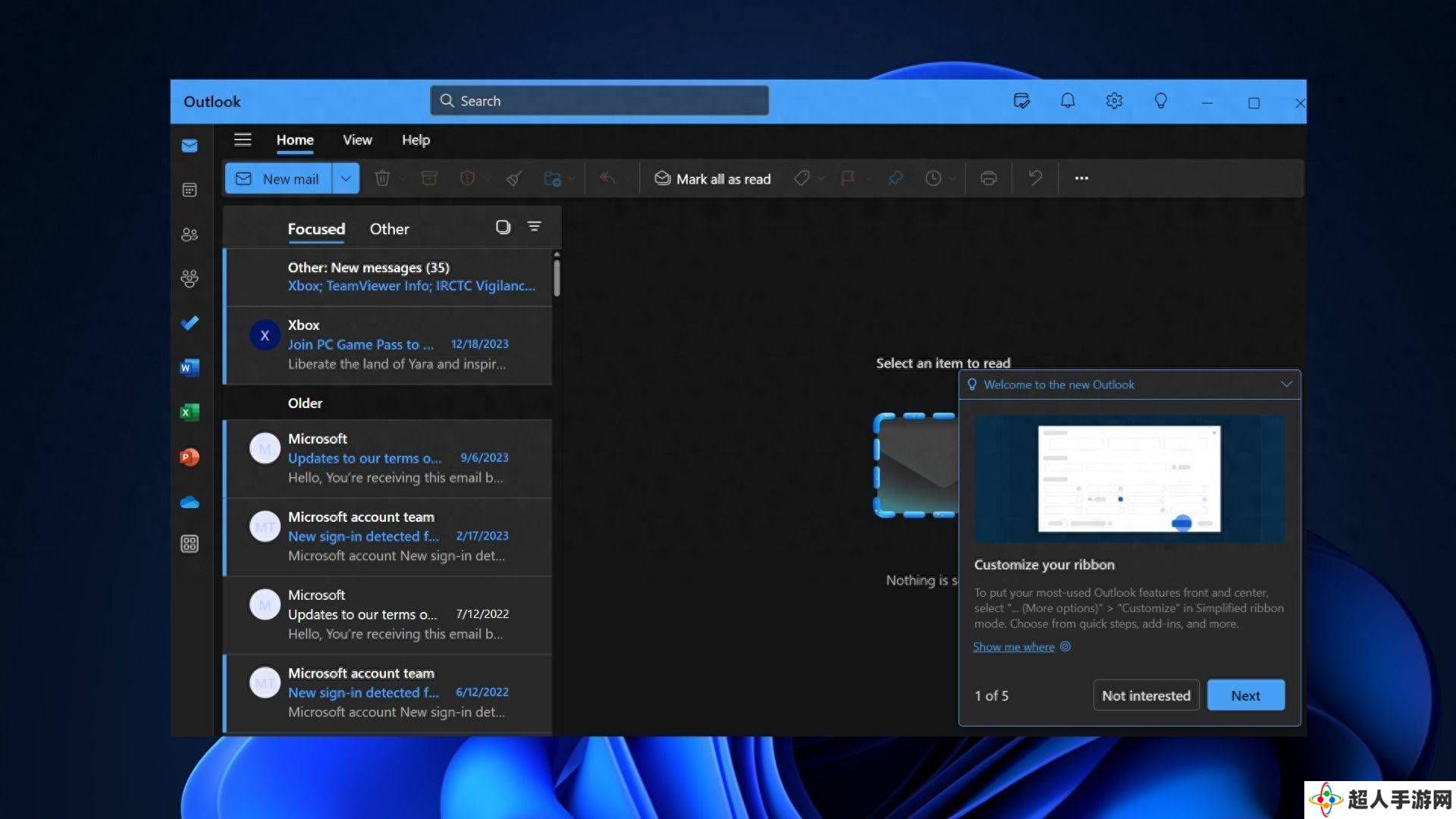Expand the Categorize dropdown arrow
Screen dimensions: 1456x819
point(821,179)
